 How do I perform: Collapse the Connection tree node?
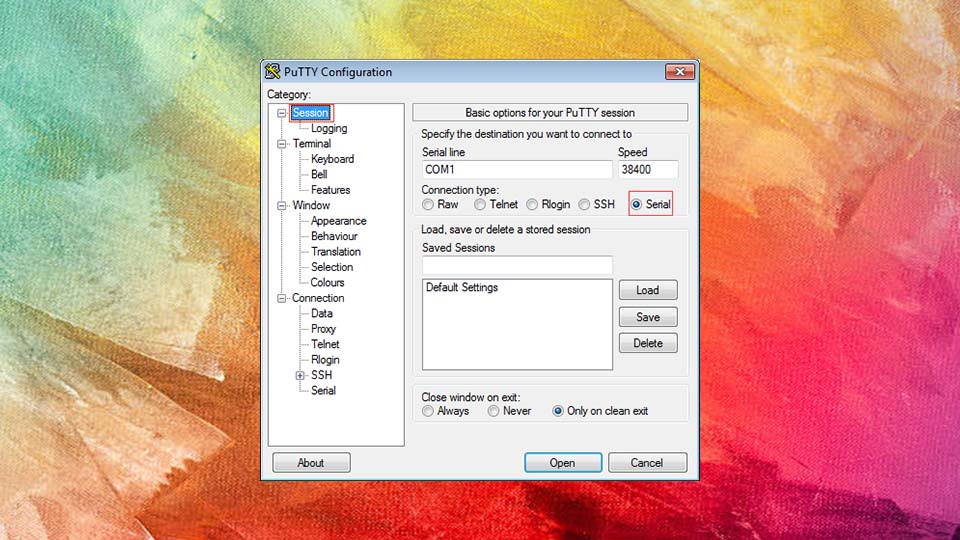282,298
